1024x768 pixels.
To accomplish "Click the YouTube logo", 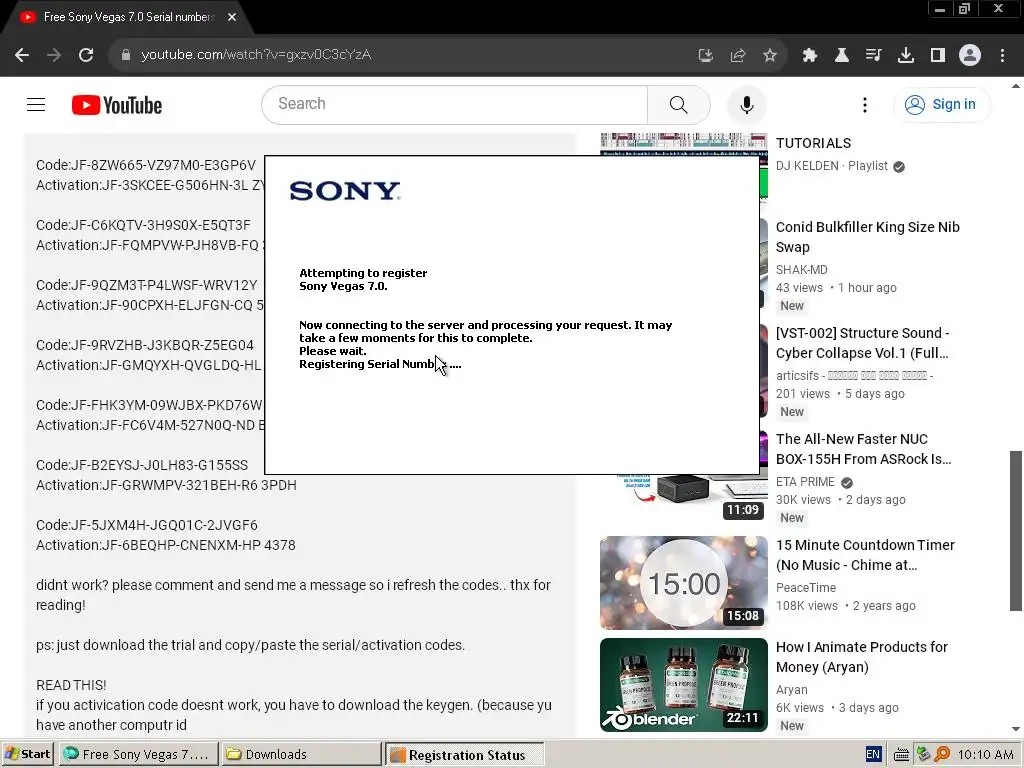I will [117, 105].
